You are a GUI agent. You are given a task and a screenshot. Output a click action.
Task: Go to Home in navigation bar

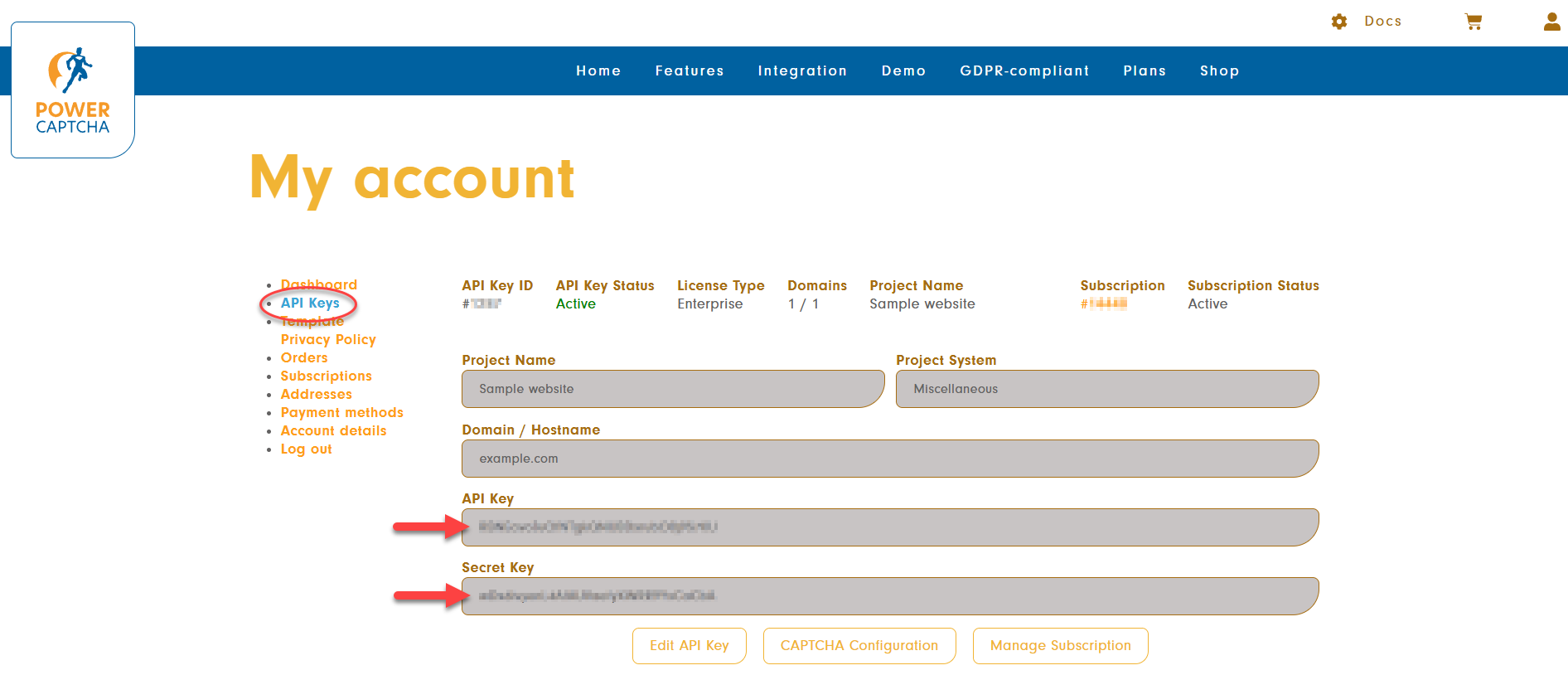(x=598, y=71)
